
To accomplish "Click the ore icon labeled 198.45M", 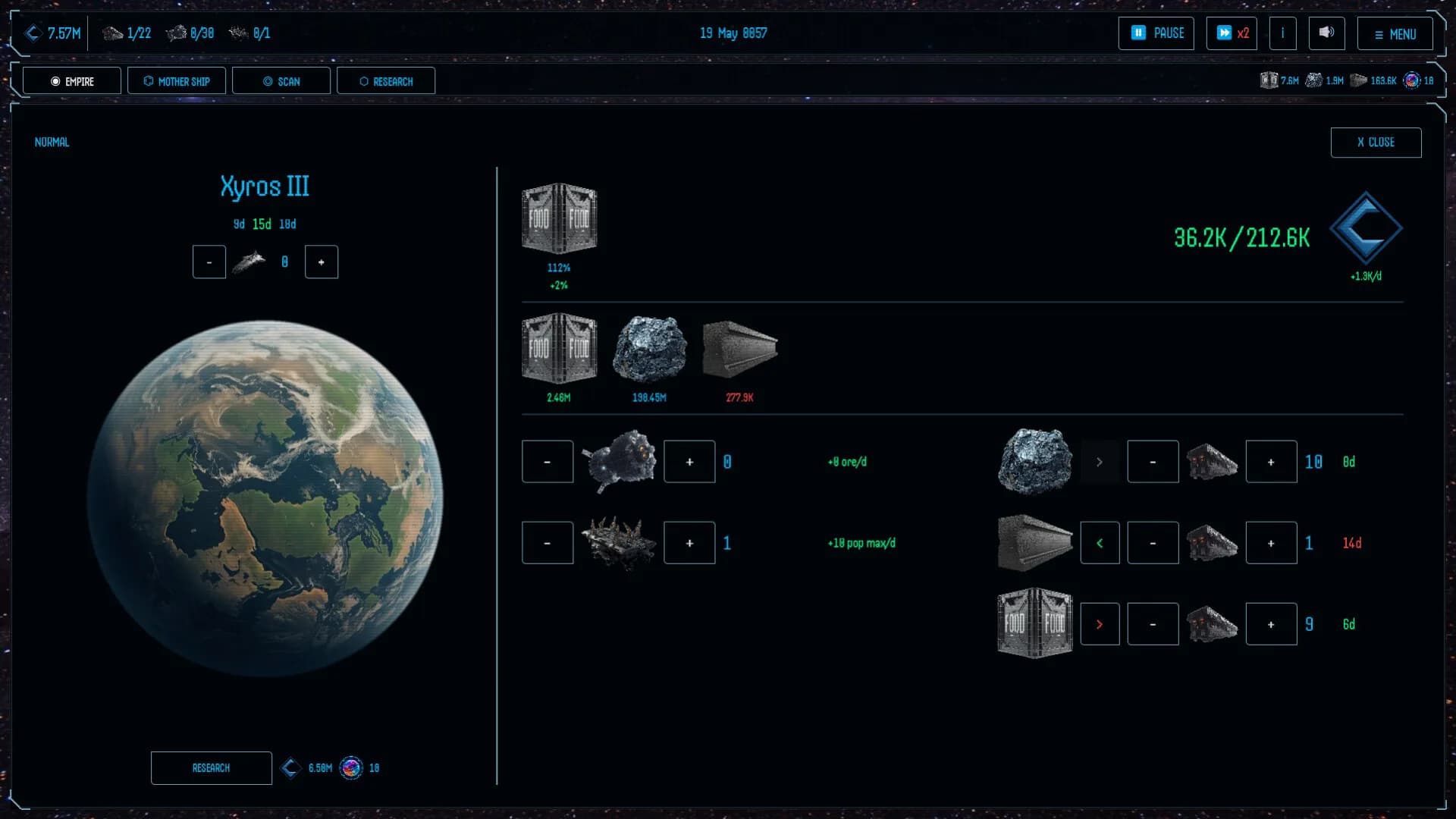I will pos(649,349).
